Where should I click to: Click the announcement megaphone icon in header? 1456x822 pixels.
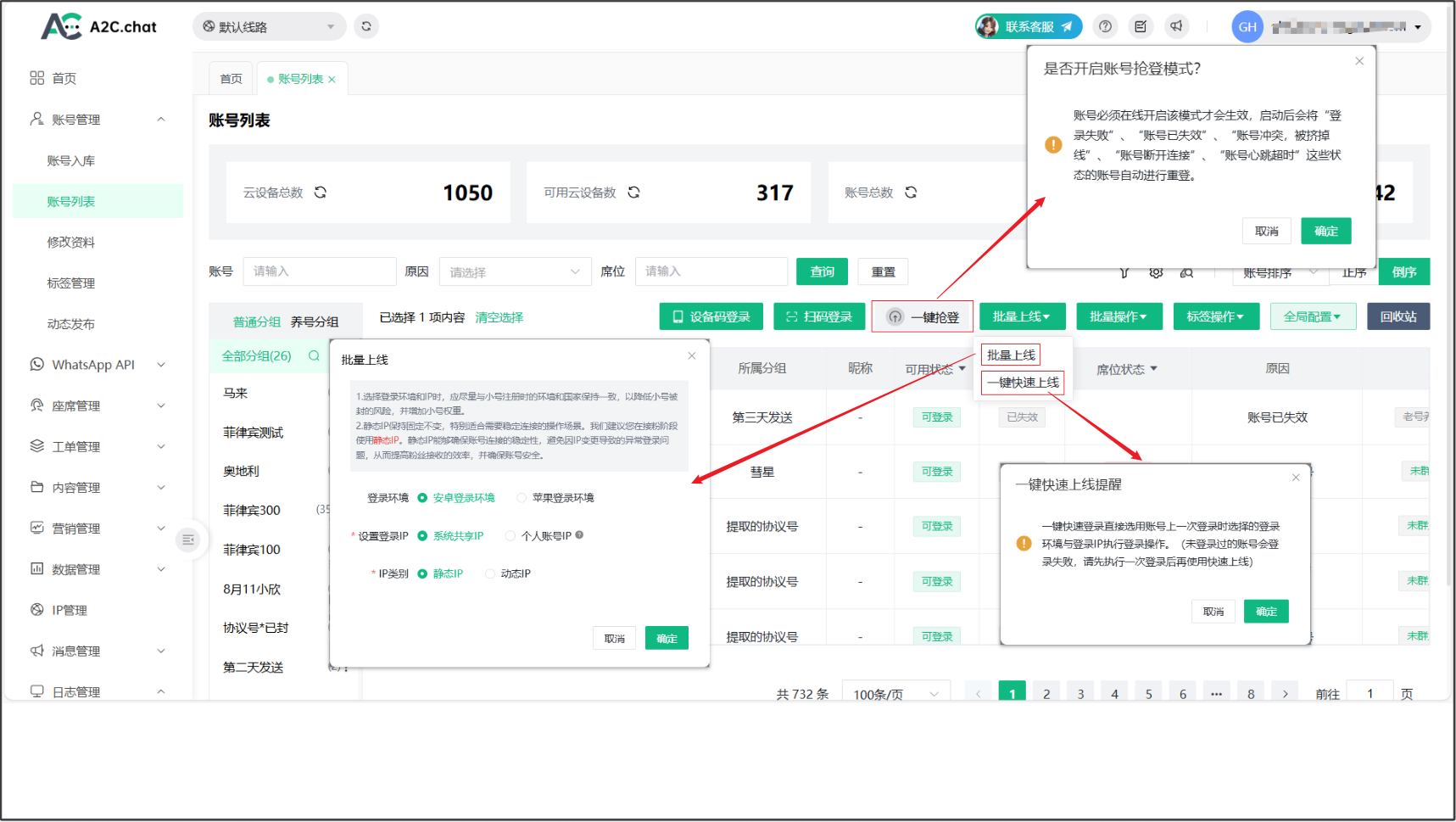tap(1176, 26)
